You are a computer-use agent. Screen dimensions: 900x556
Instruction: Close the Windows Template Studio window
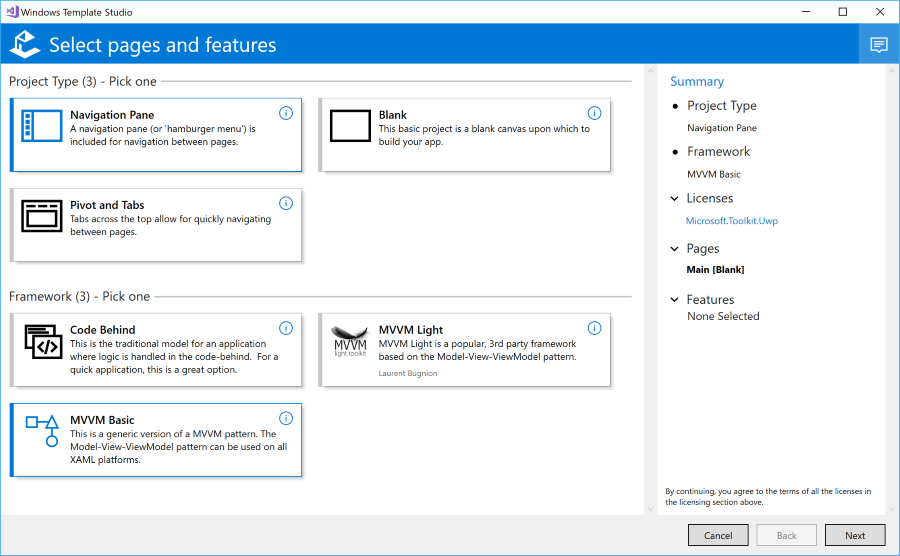(880, 11)
